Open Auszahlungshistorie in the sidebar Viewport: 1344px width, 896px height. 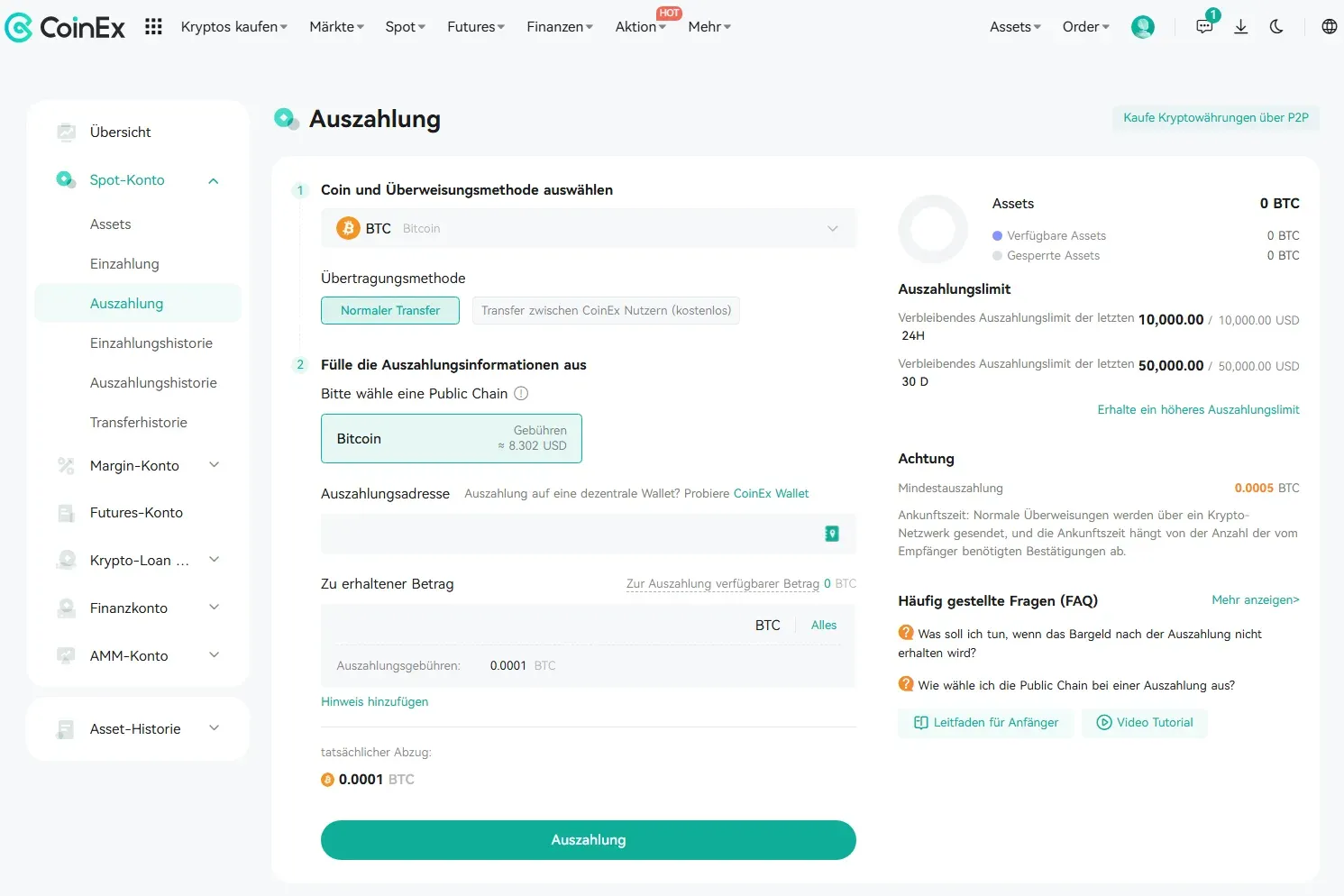pos(153,383)
